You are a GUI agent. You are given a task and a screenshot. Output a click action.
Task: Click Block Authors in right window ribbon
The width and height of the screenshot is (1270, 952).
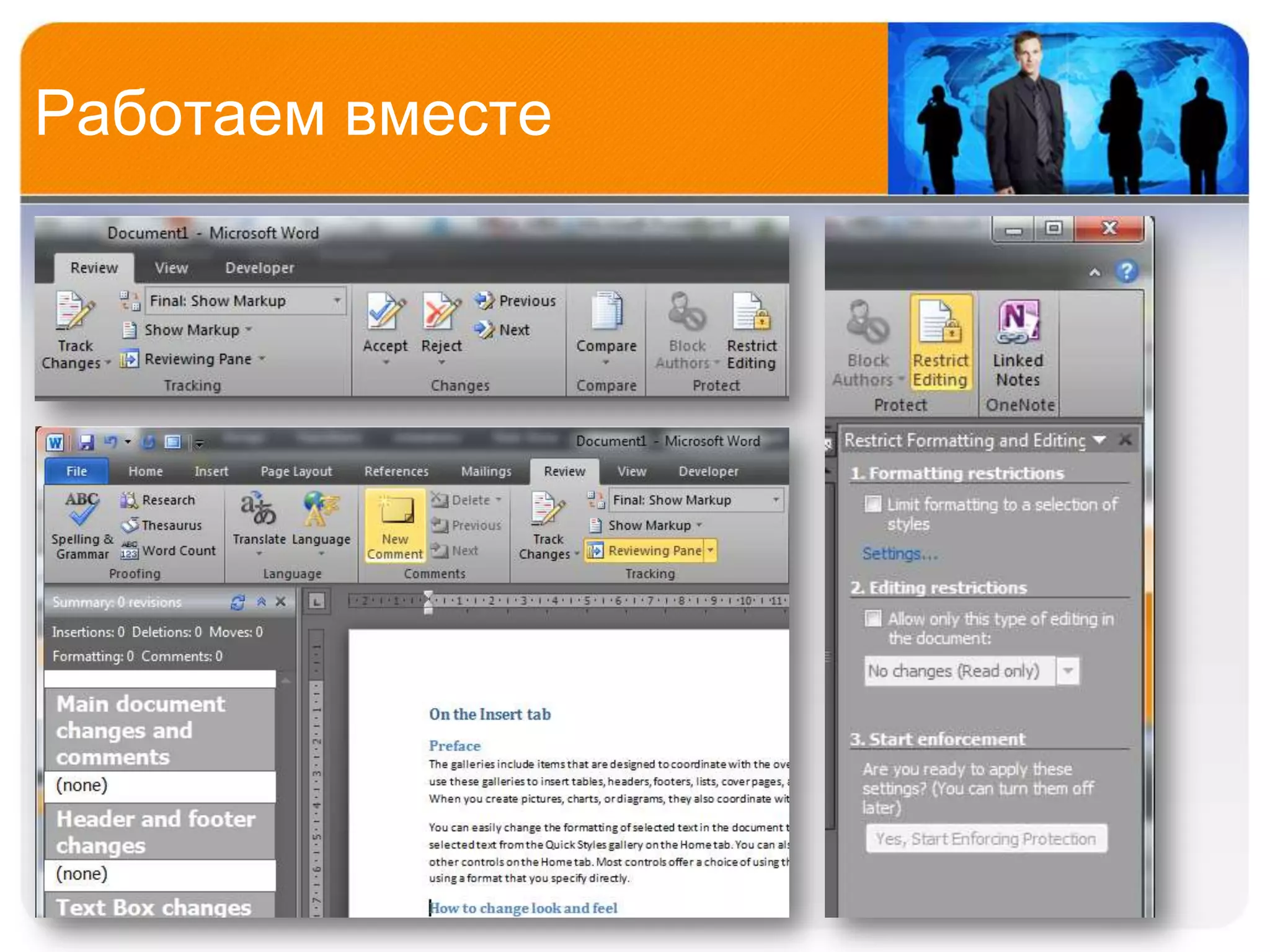pos(868,343)
